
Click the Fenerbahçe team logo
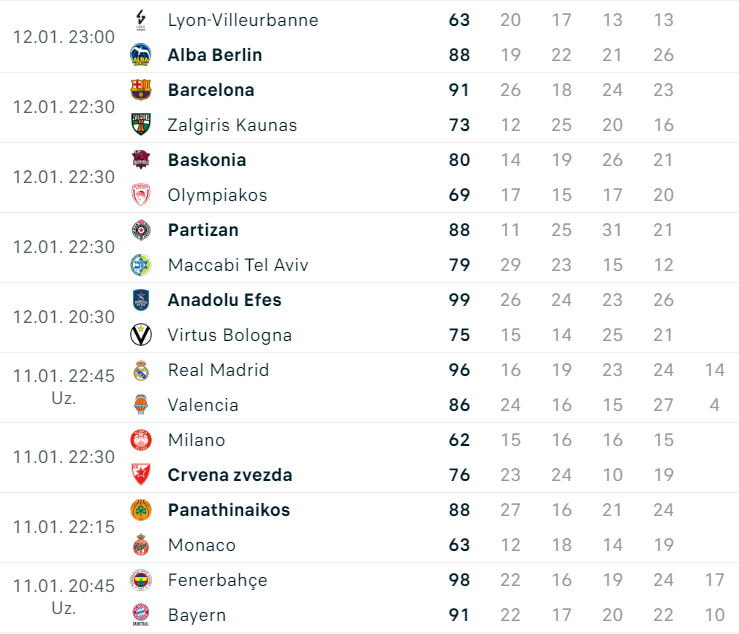click(141, 580)
